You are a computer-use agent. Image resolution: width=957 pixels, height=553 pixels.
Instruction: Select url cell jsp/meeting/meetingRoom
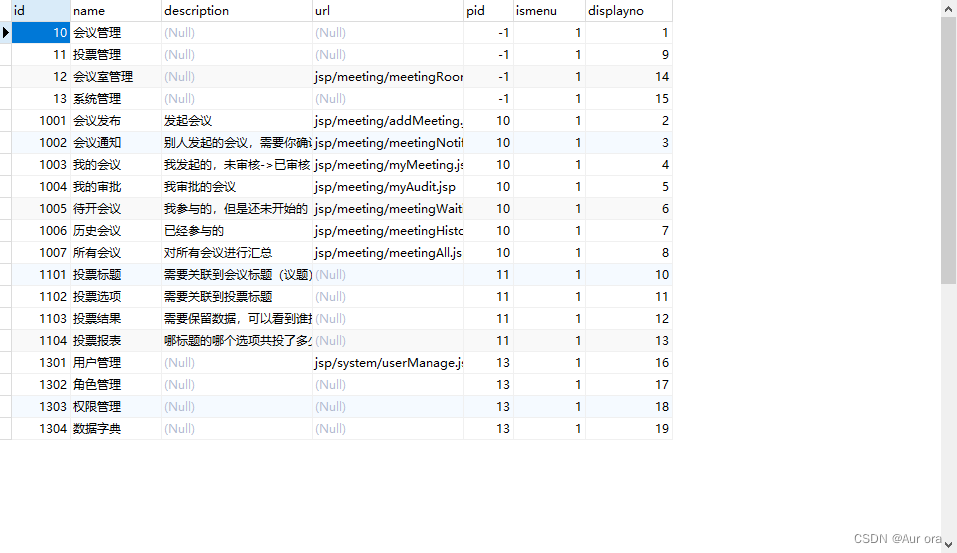pyautogui.click(x=388, y=77)
